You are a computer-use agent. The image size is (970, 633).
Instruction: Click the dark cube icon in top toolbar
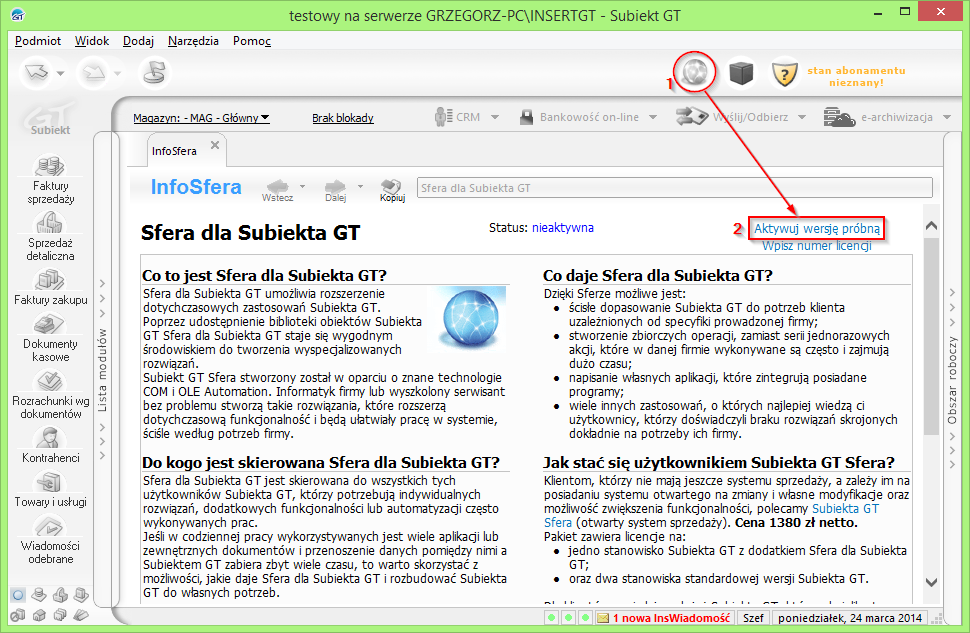point(741,73)
